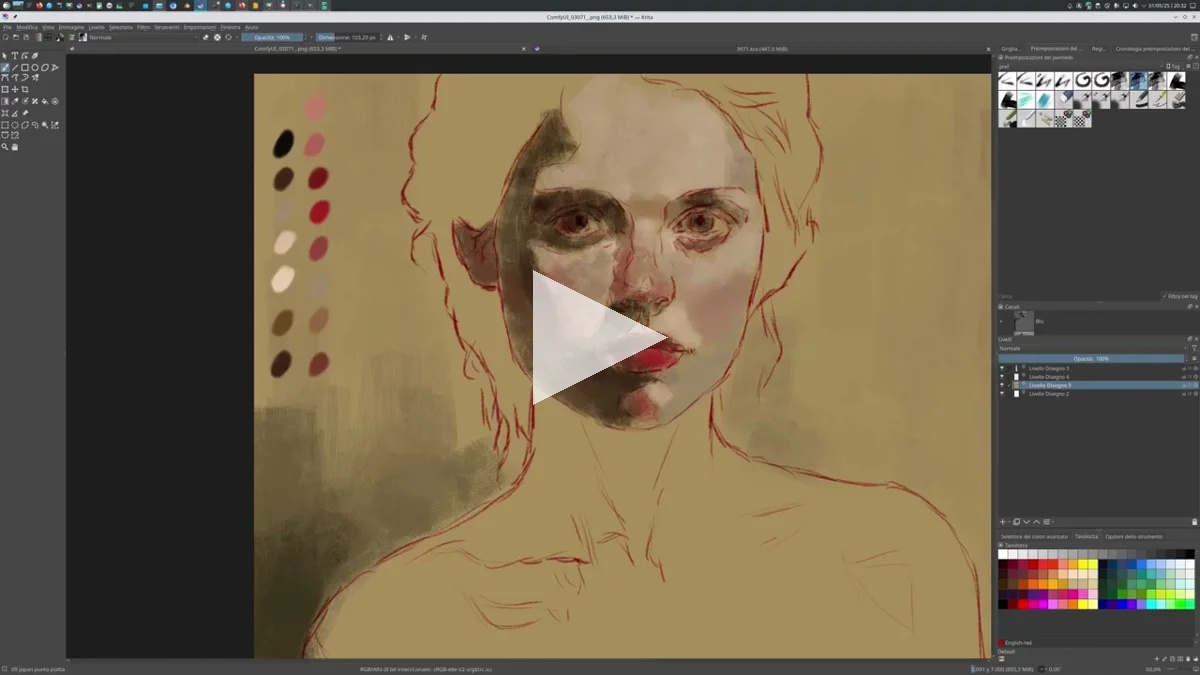Pick the Rectangle shape tool
The width and height of the screenshot is (1200, 675).
(25, 68)
